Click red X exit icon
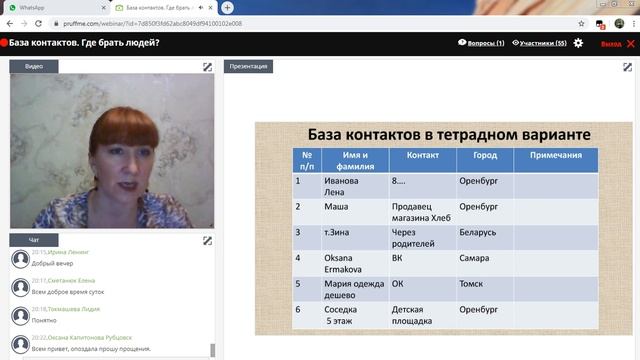 631,43
